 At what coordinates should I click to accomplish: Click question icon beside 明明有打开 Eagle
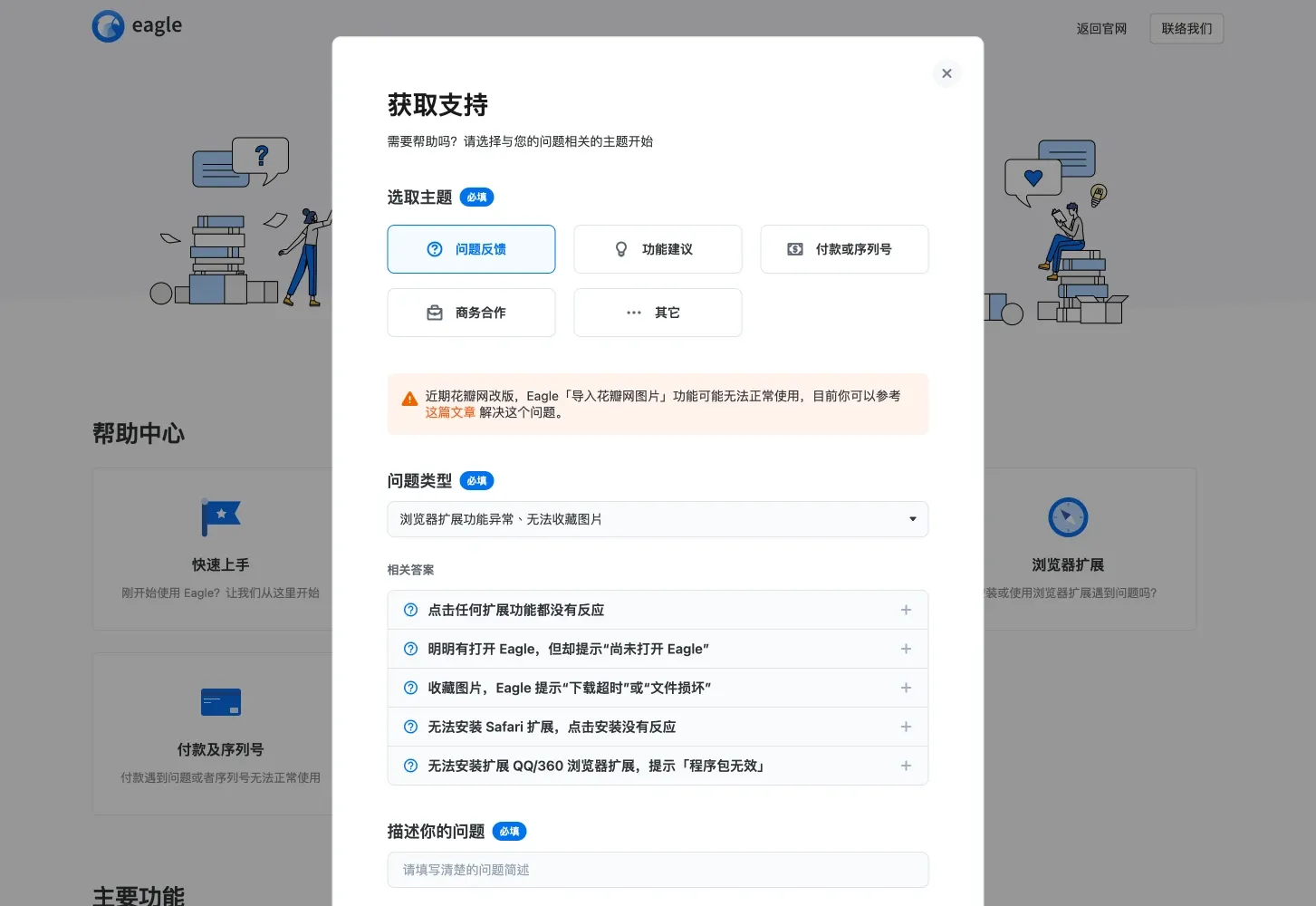[410, 649]
